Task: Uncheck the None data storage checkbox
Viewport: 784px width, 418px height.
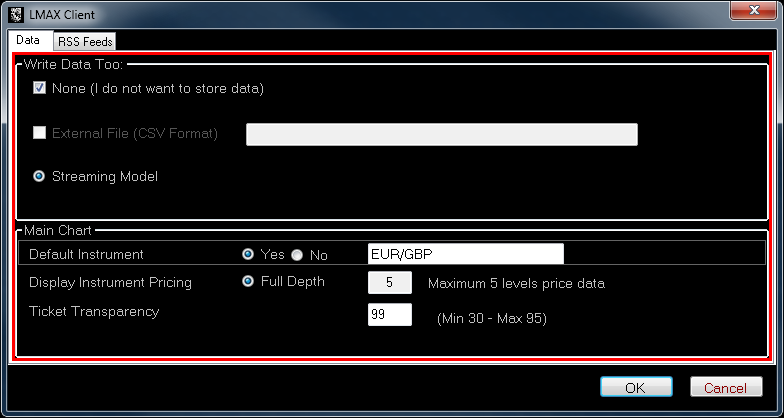Action: tap(40, 88)
